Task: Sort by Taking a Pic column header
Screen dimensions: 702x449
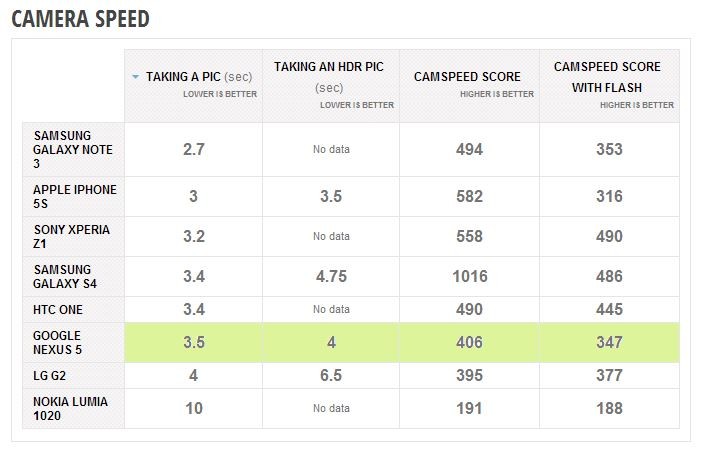Action: click(193, 86)
